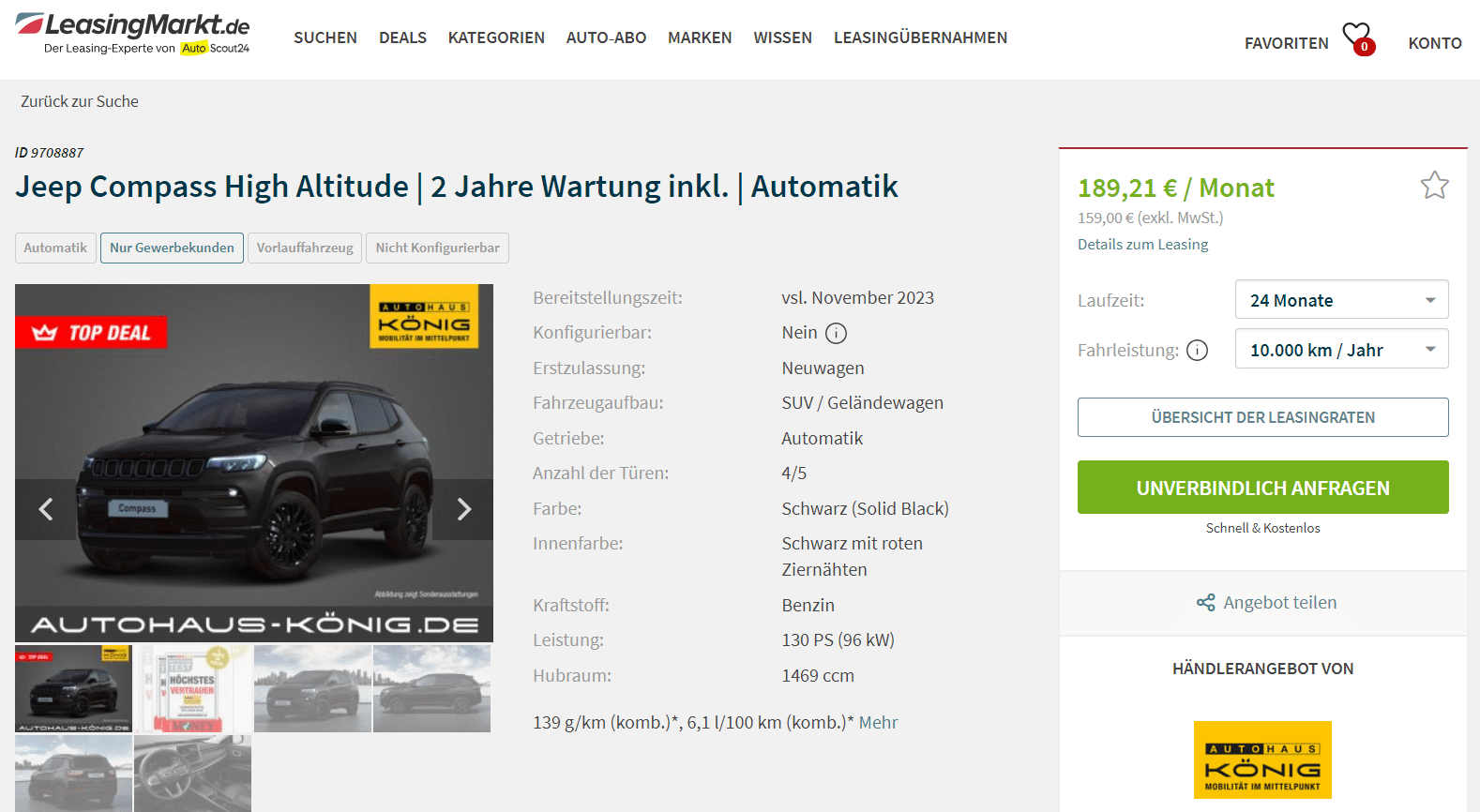Open the LeasingMarkt.de logo home link
The image size is (1480, 812).
(x=132, y=34)
